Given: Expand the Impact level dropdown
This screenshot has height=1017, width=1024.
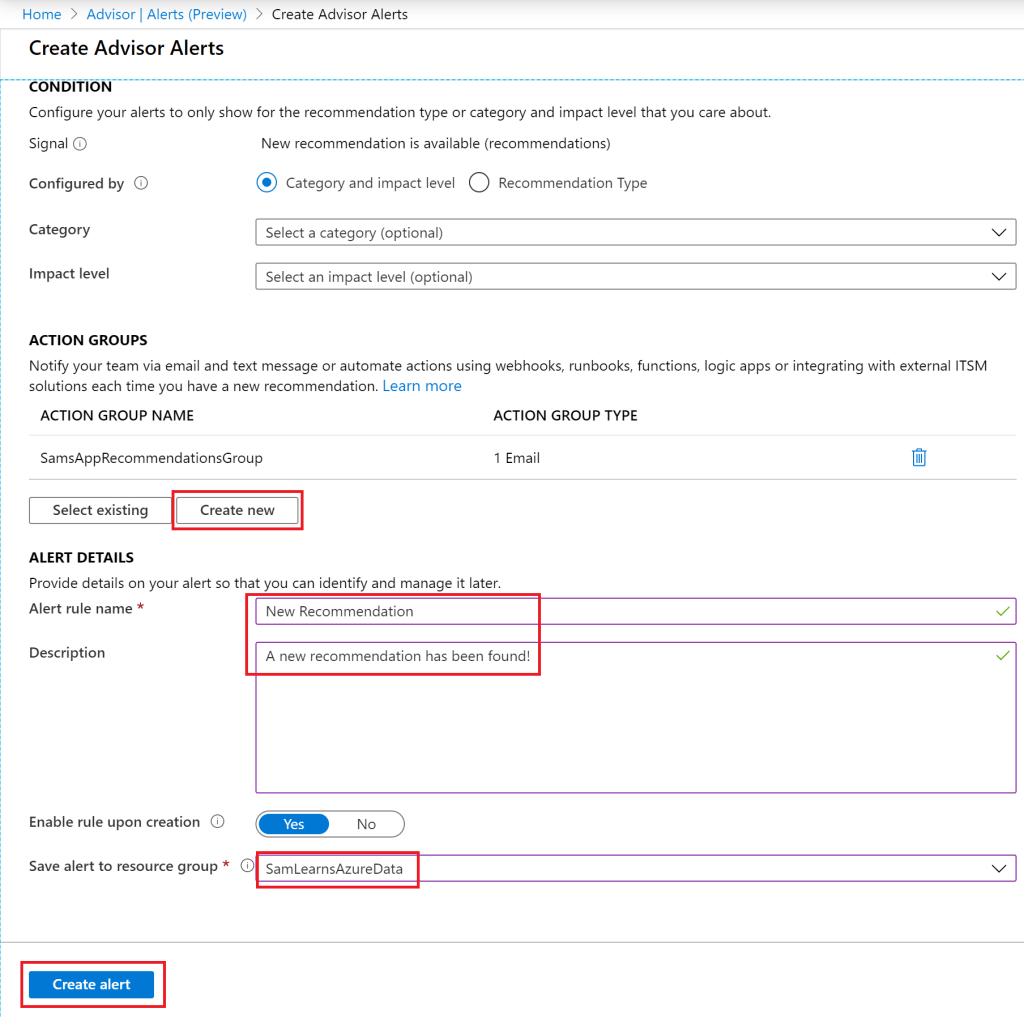Looking at the screenshot, I should pyautogui.click(x=635, y=277).
